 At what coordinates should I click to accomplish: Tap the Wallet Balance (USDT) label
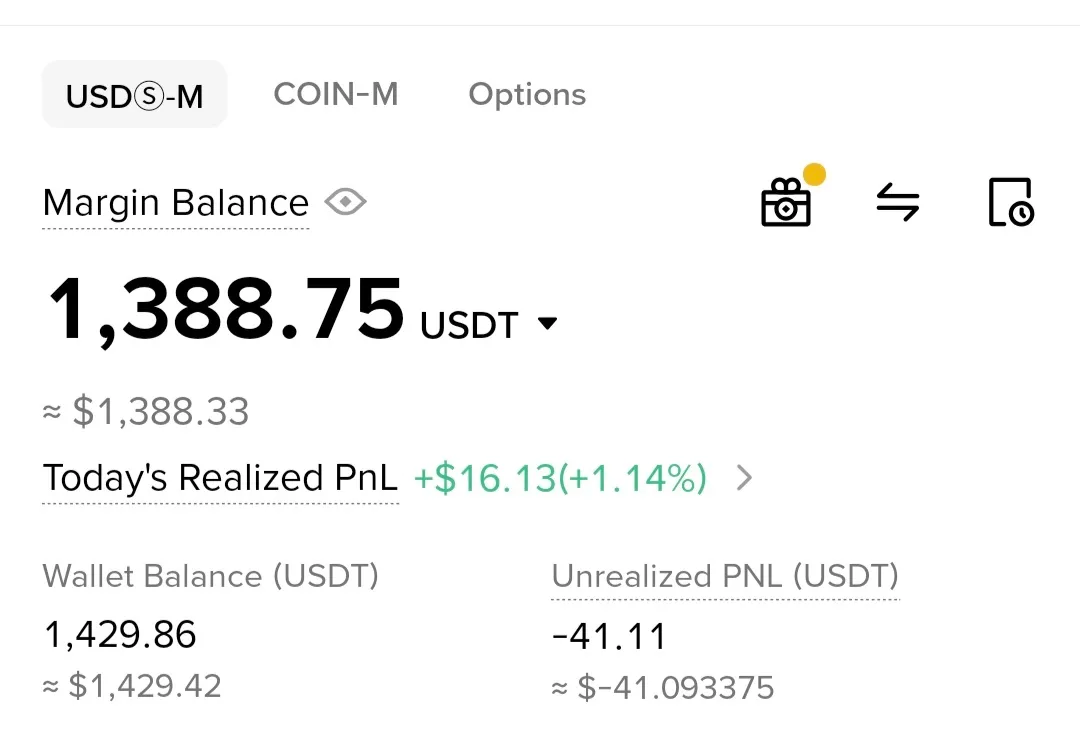[x=211, y=577]
